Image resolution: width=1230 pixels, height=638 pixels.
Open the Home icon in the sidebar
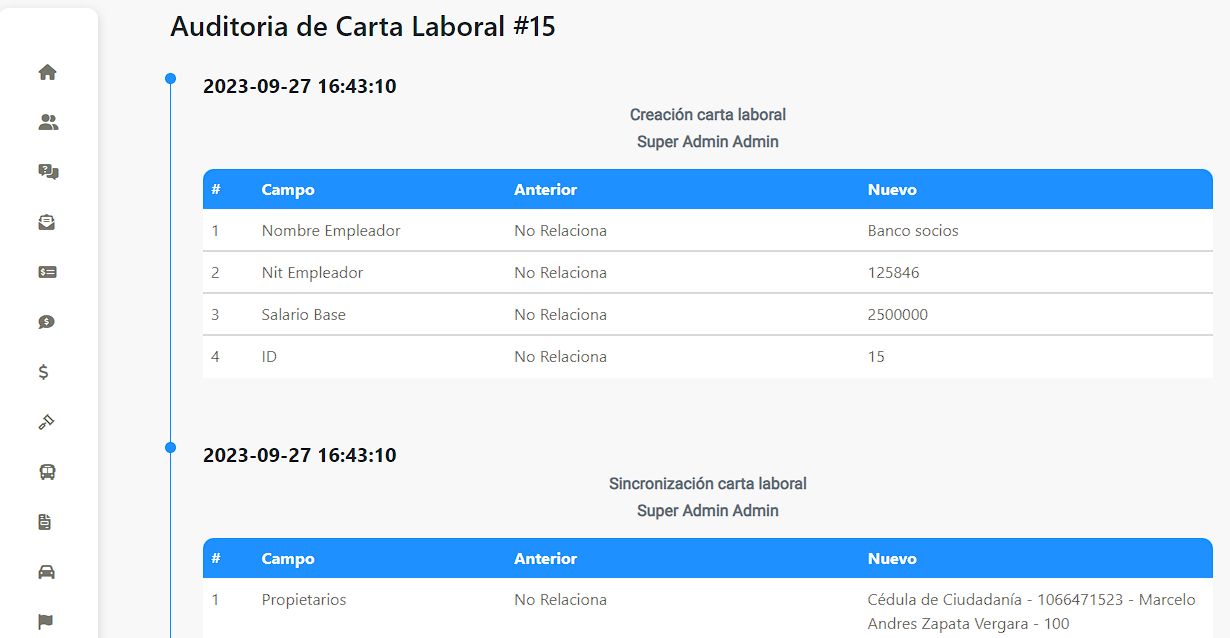pos(47,72)
